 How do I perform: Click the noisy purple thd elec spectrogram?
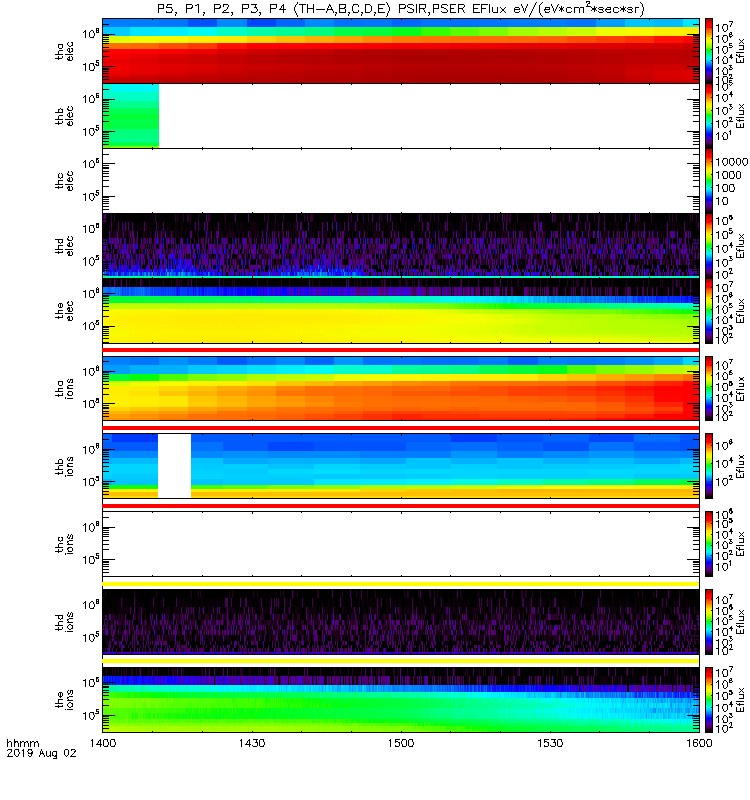click(401, 245)
